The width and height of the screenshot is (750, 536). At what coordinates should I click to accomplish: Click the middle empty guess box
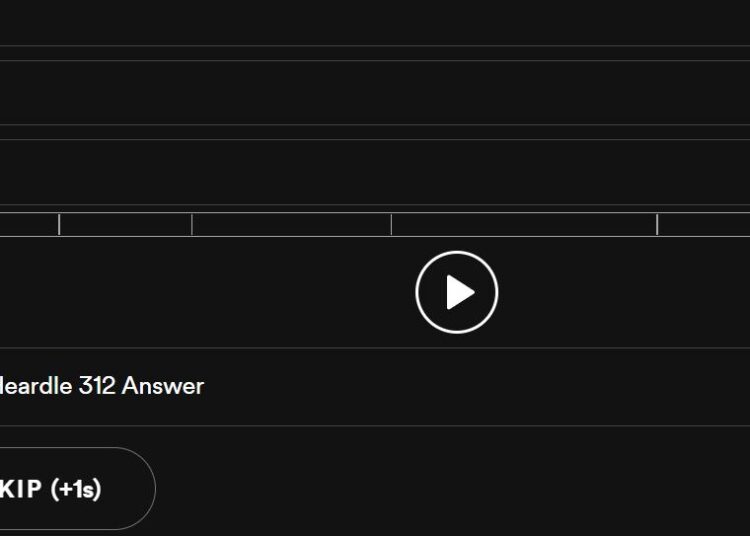(375, 92)
